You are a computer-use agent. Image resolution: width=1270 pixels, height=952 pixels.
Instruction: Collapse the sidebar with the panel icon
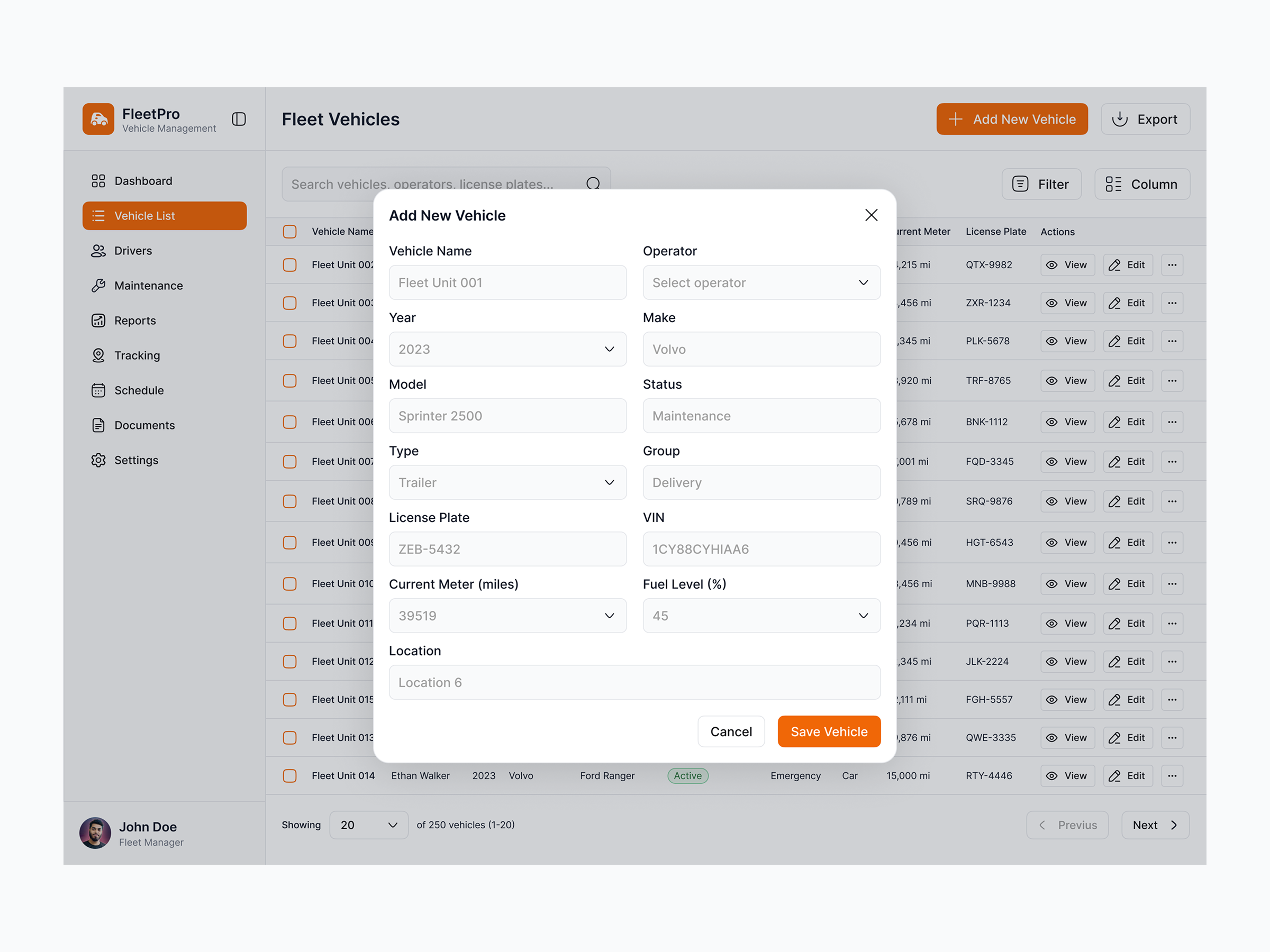tap(239, 119)
